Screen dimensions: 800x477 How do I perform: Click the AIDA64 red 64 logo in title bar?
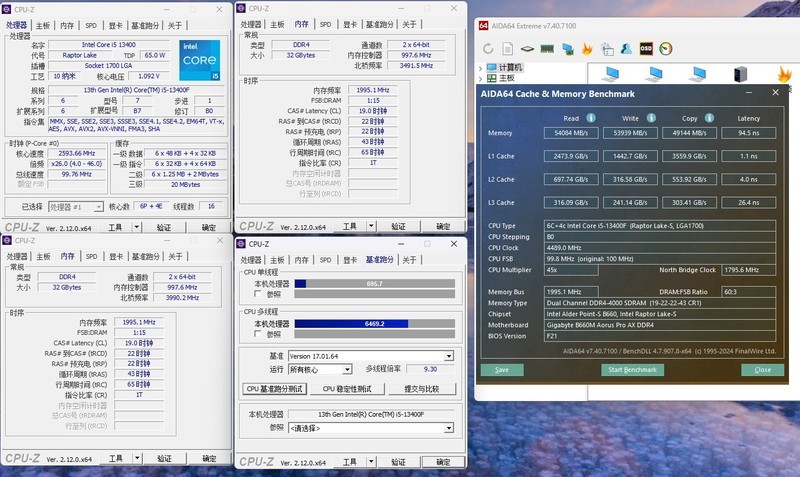pos(483,26)
